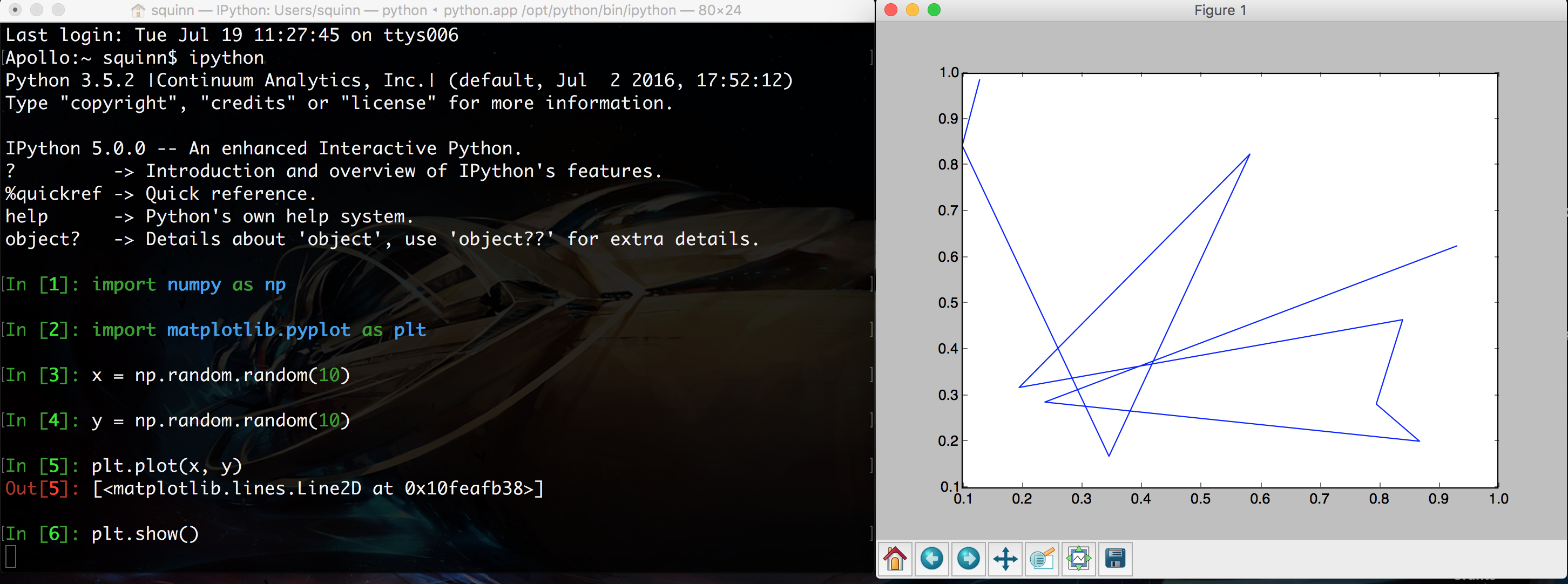
Task: Reset plot to original home view
Action: [895, 559]
